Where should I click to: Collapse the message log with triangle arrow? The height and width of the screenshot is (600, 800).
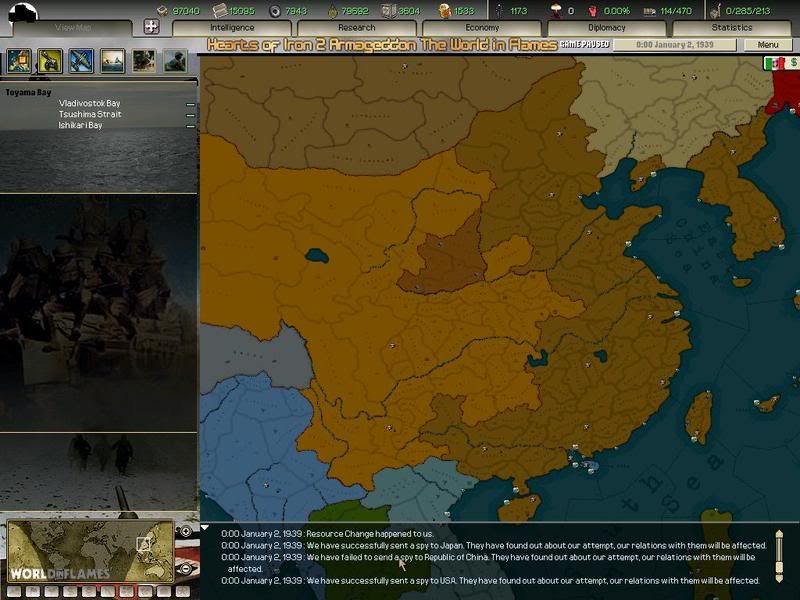click(206, 528)
